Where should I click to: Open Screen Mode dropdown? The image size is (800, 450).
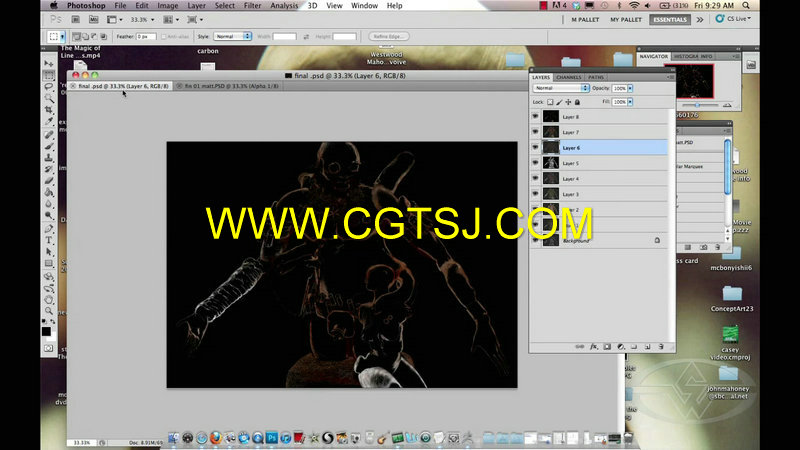(195, 19)
